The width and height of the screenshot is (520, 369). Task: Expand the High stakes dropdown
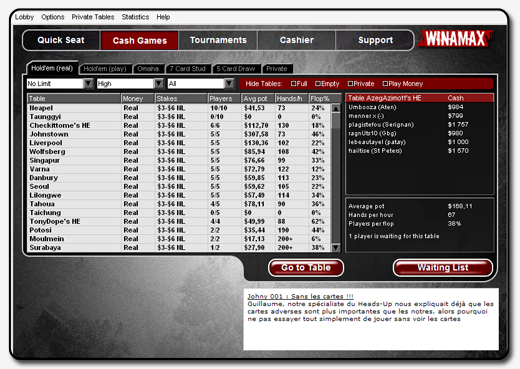click(x=159, y=83)
